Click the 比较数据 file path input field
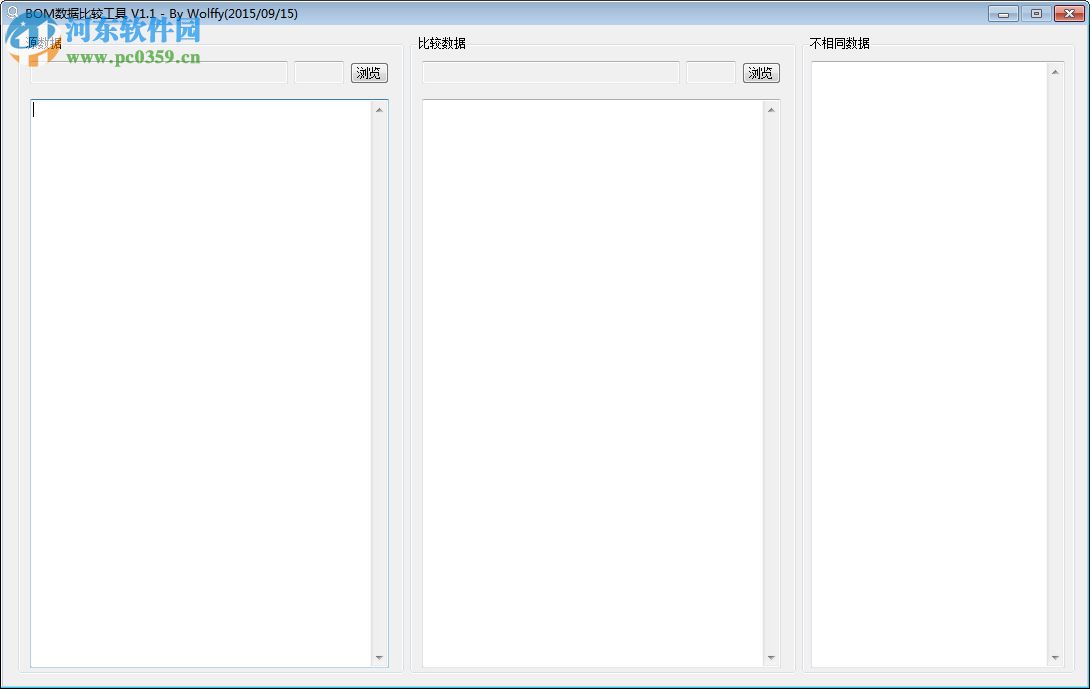The height and width of the screenshot is (689, 1090). (549, 72)
